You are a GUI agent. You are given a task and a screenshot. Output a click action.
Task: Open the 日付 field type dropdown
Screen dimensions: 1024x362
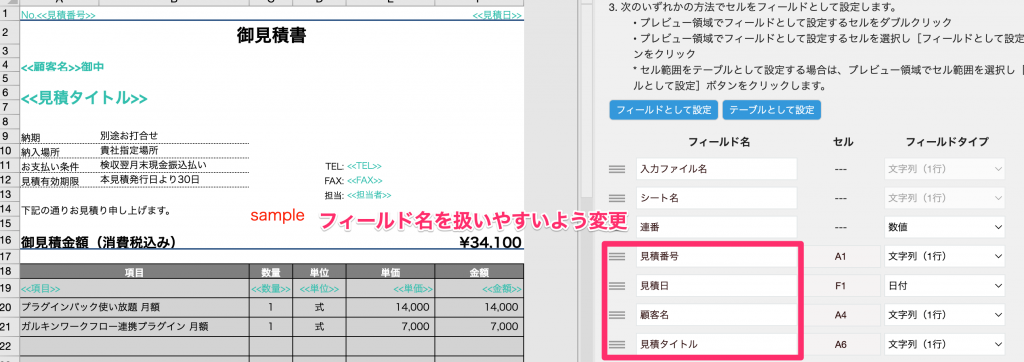pyautogui.click(x=944, y=286)
